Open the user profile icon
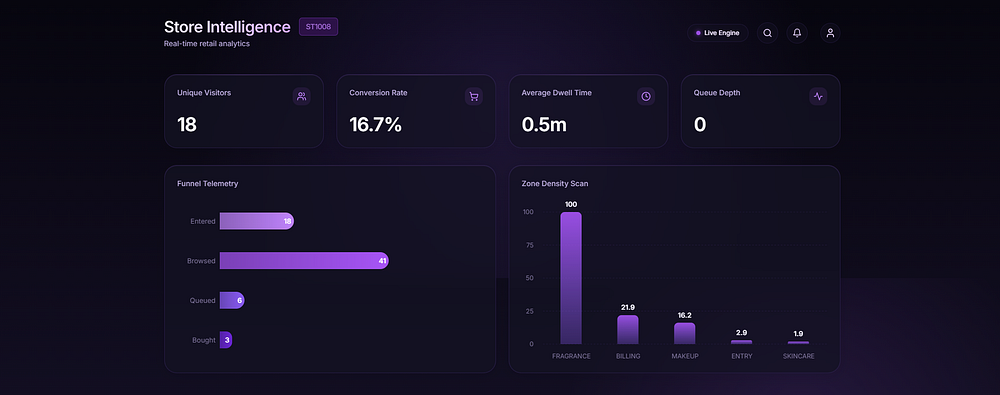 [x=830, y=33]
